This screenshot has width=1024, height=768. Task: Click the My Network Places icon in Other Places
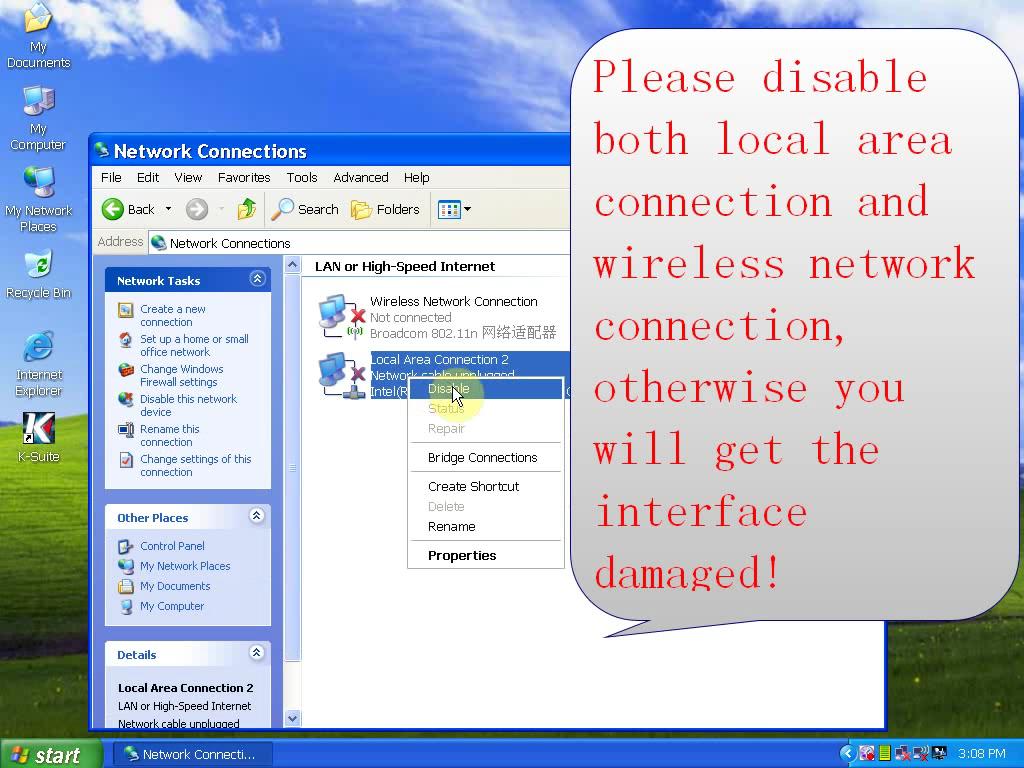(x=125, y=566)
